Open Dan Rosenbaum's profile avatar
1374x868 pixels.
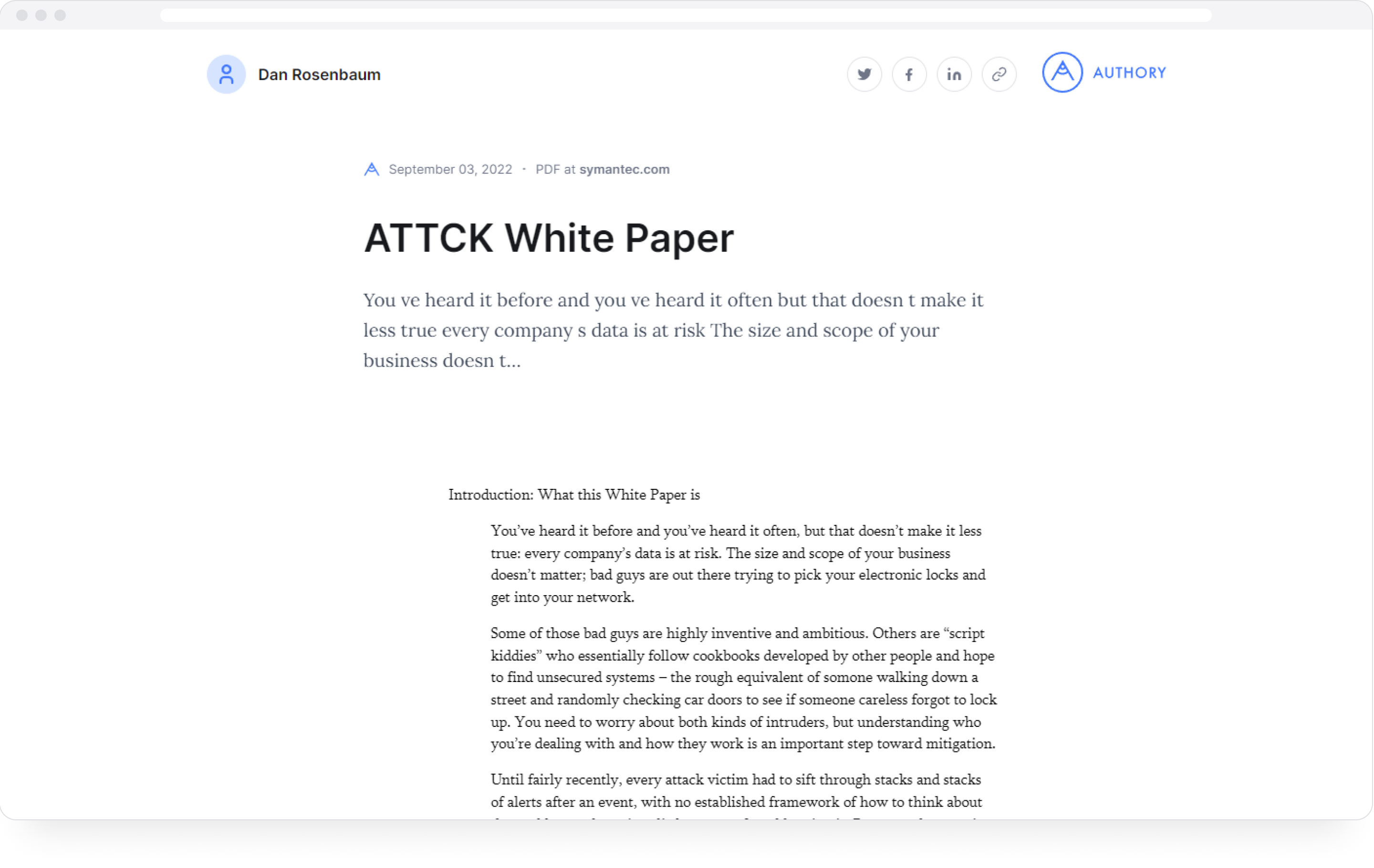[226, 74]
